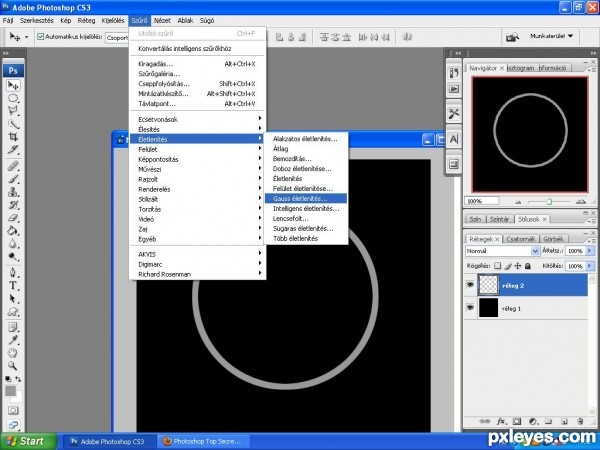Select the Hand tool
The width and height of the screenshot is (600, 450).
tap(13, 353)
